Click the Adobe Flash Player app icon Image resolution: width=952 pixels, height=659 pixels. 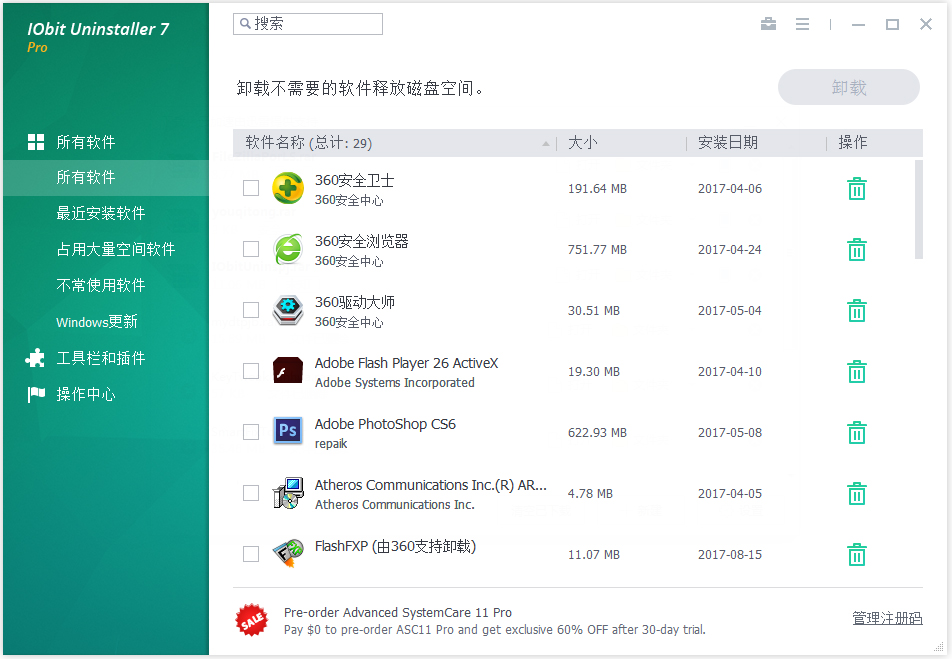288,370
